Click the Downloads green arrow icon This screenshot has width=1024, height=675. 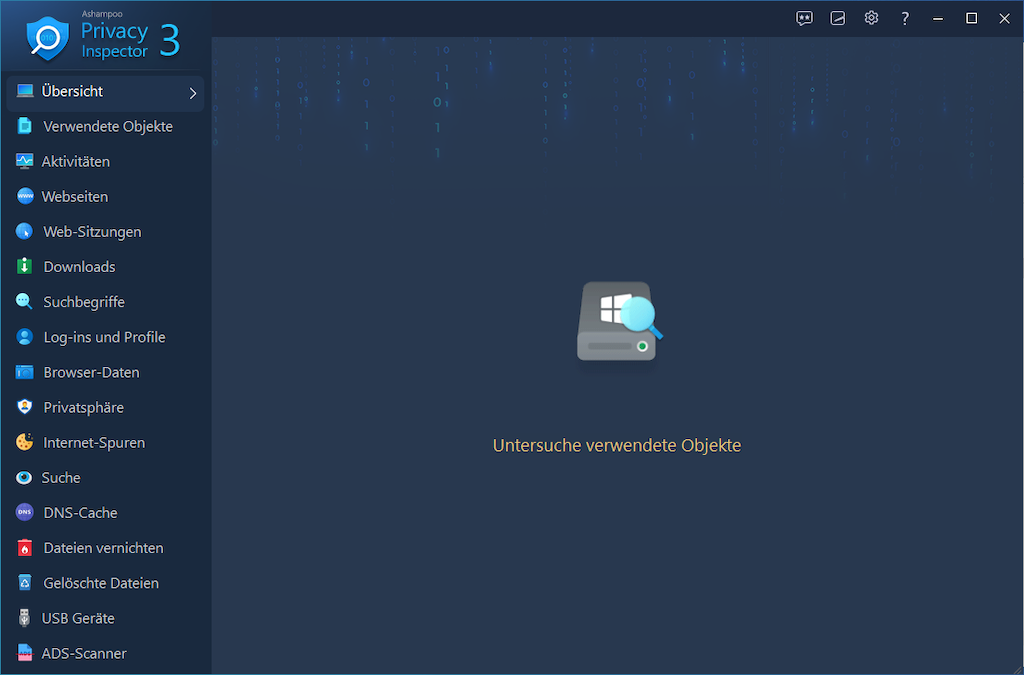coord(25,267)
